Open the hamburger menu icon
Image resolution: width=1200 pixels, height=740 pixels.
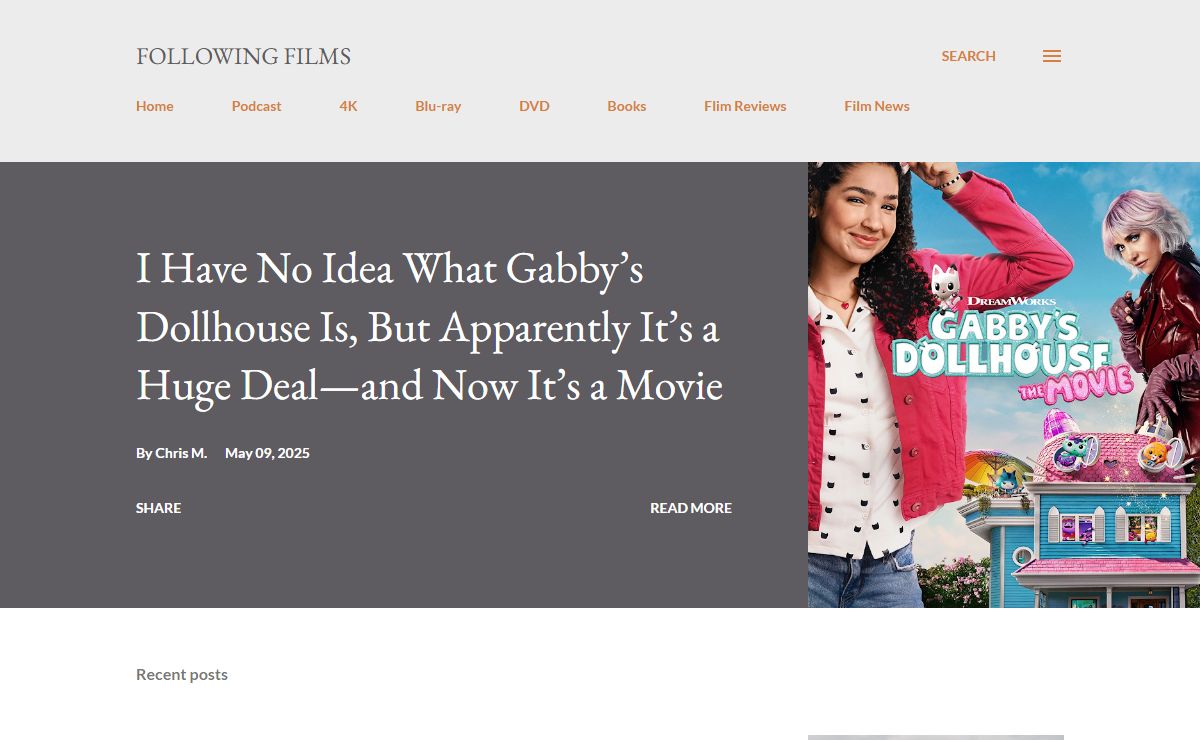click(1051, 56)
